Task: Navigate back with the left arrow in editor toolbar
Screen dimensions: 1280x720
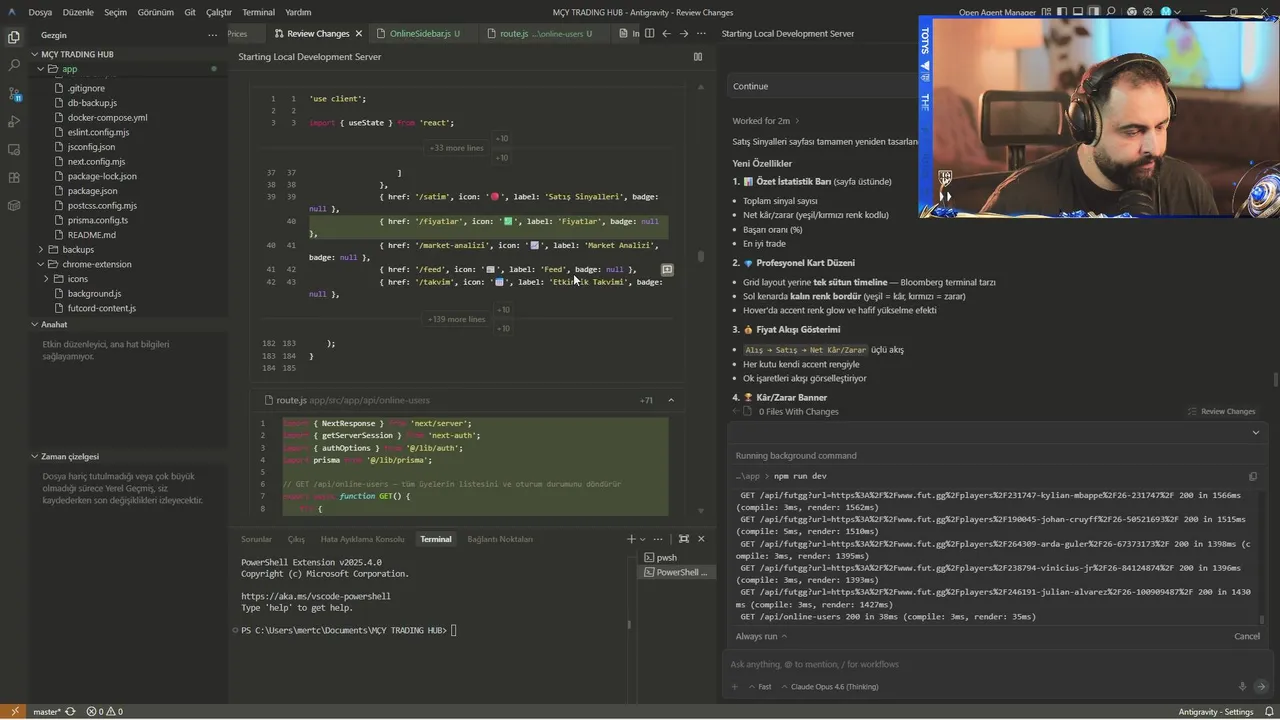Action: pos(666,33)
